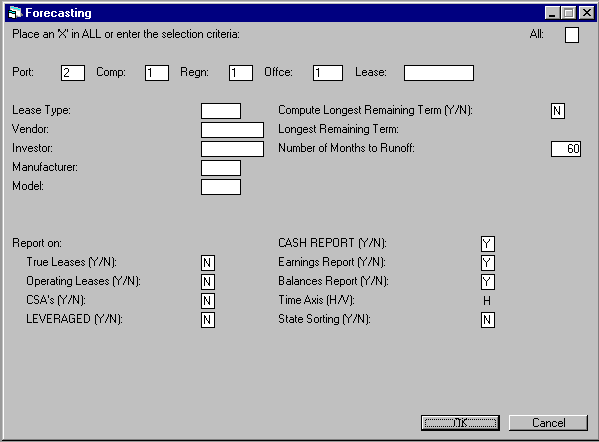Toggle the CASH REPORT Y/N box
The height and width of the screenshot is (442, 599).
click(x=488, y=244)
